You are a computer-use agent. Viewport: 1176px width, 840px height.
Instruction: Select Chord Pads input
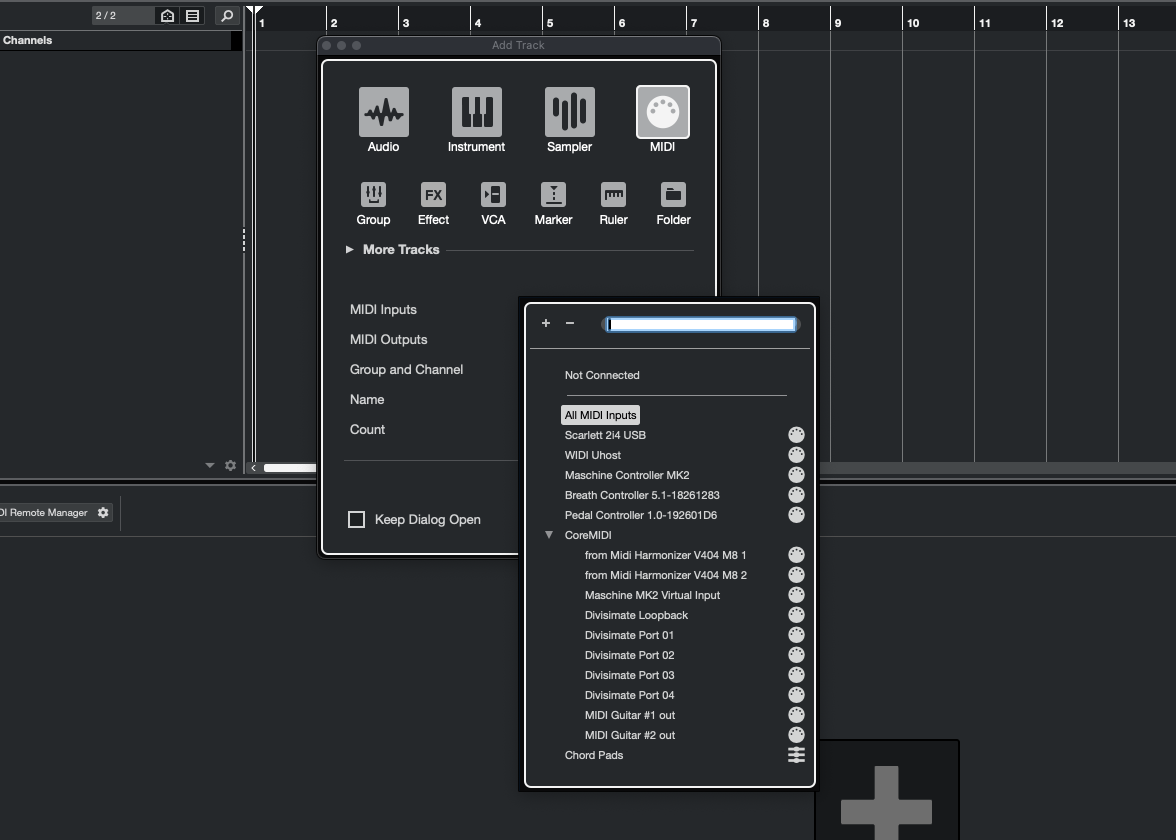(x=594, y=755)
